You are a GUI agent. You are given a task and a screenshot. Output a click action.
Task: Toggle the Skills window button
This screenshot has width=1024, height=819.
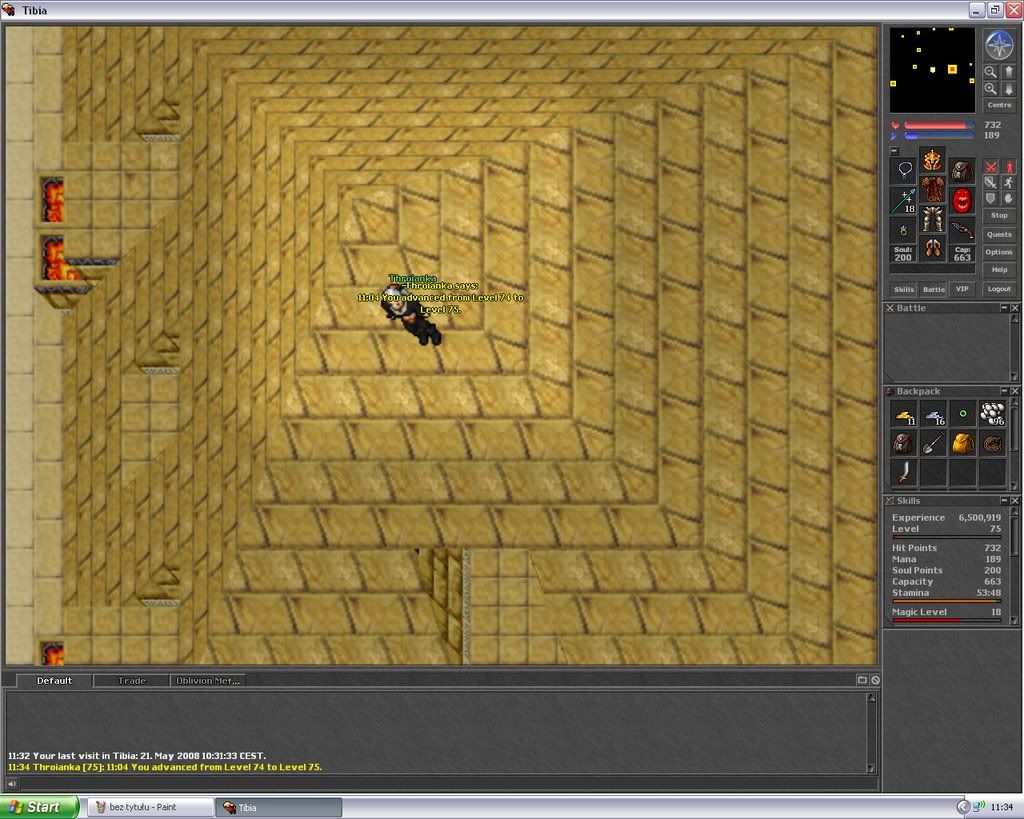[x=904, y=289]
